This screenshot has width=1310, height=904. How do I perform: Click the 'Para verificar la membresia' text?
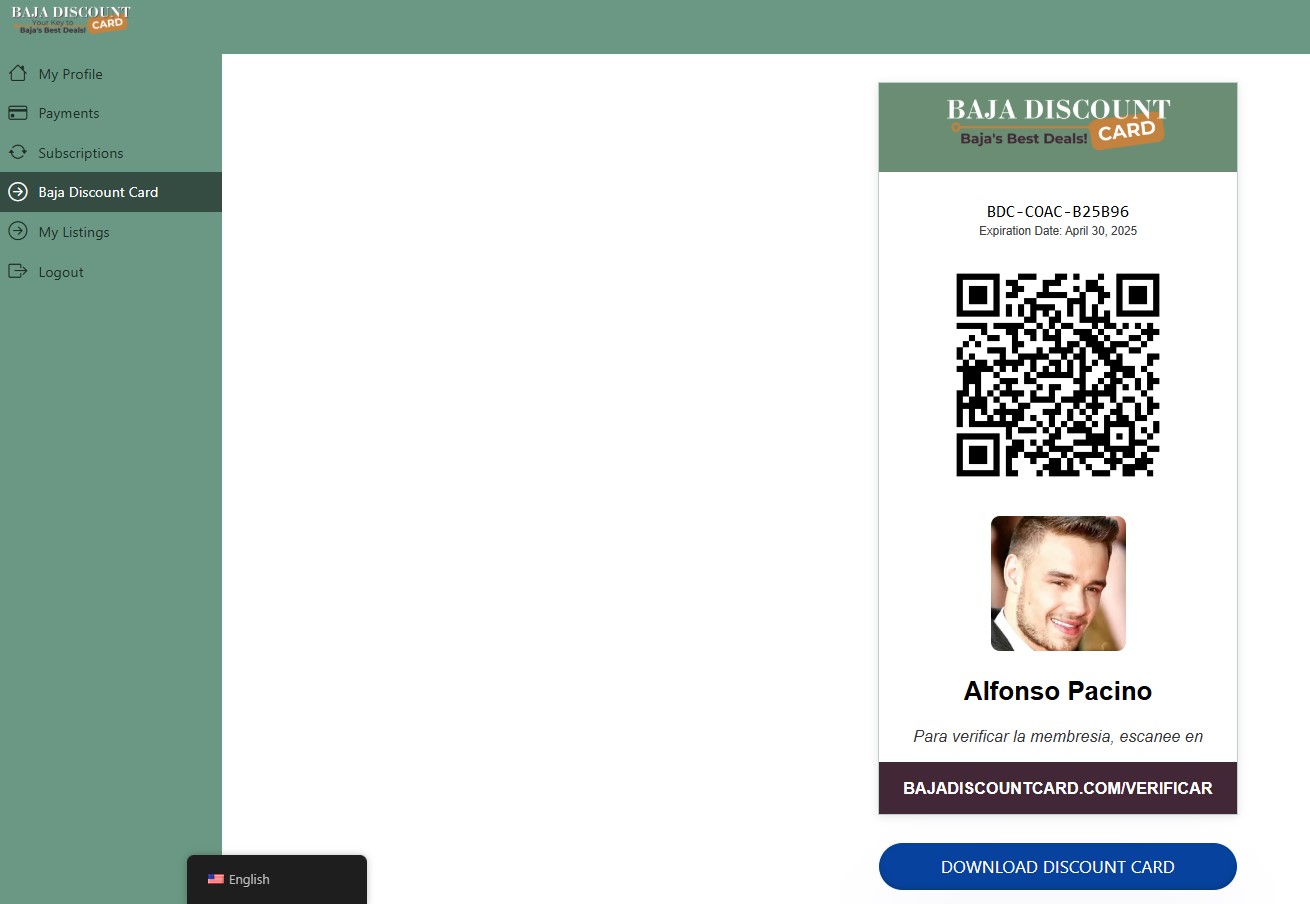[x=1058, y=737]
